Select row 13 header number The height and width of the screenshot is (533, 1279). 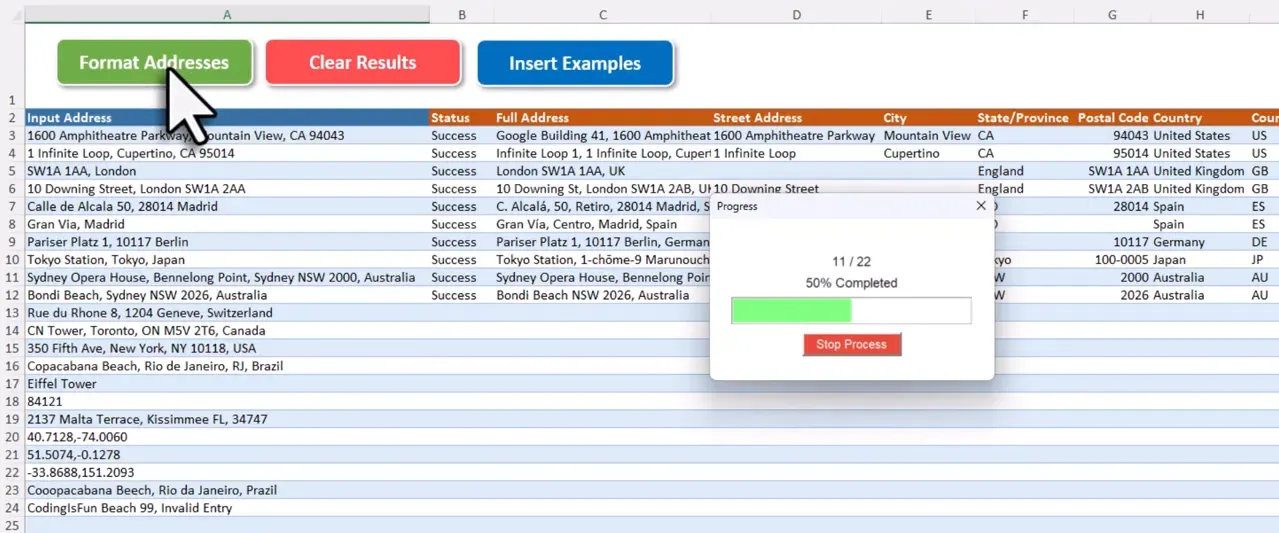pos(12,313)
